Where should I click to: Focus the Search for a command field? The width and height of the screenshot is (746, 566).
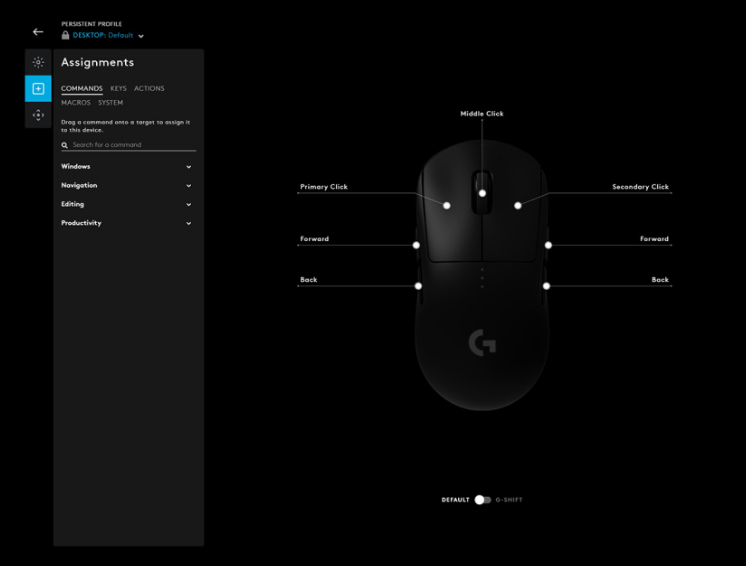(x=130, y=145)
